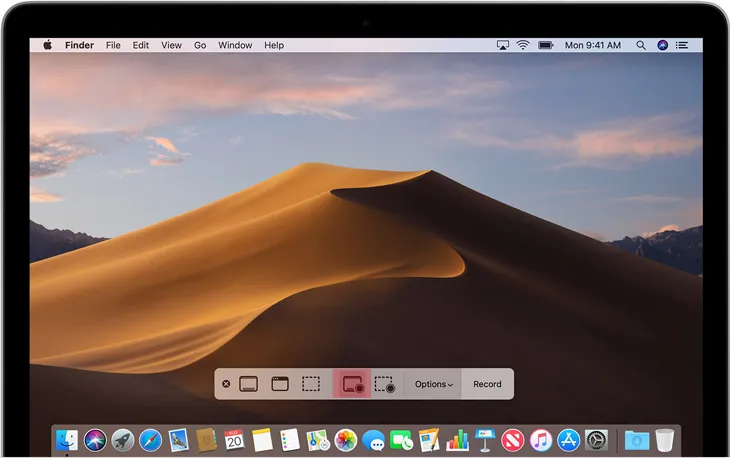This screenshot has height=458, width=730.
Task: Open the Go menu
Action: [200, 45]
